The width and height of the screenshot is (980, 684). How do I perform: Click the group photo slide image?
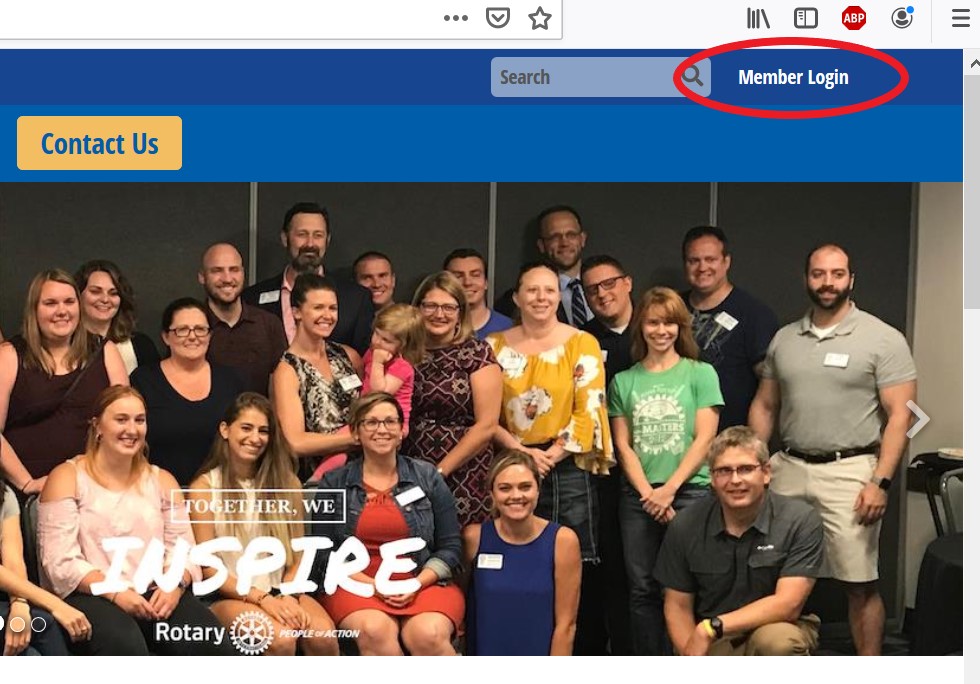481,419
